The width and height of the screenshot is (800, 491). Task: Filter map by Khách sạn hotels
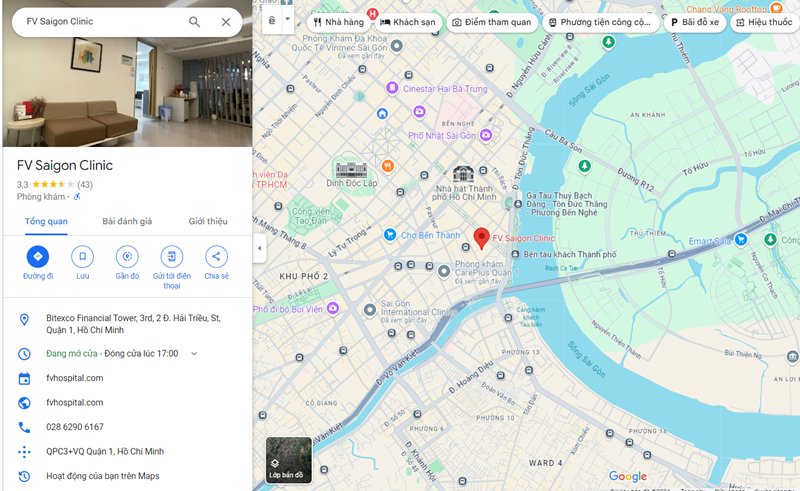click(x=407, y=22)
